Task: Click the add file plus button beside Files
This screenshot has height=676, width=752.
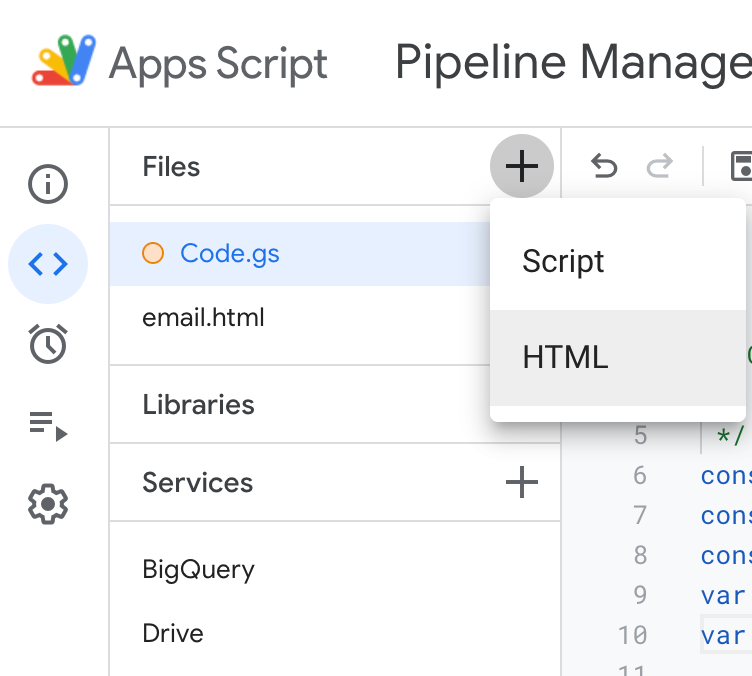Action: coord(522,166)
